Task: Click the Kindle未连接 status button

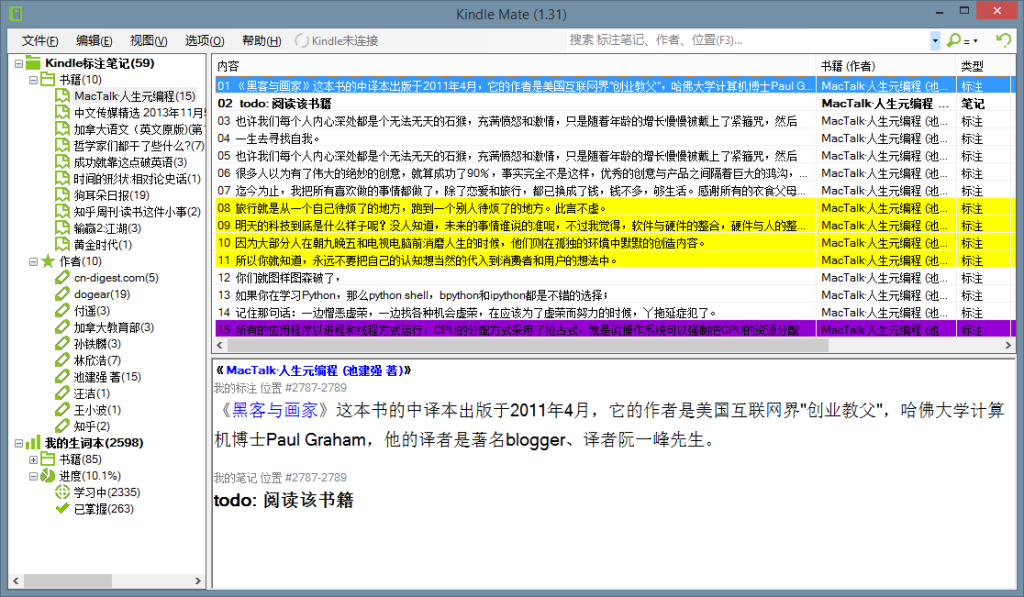Action: [337, 40]
